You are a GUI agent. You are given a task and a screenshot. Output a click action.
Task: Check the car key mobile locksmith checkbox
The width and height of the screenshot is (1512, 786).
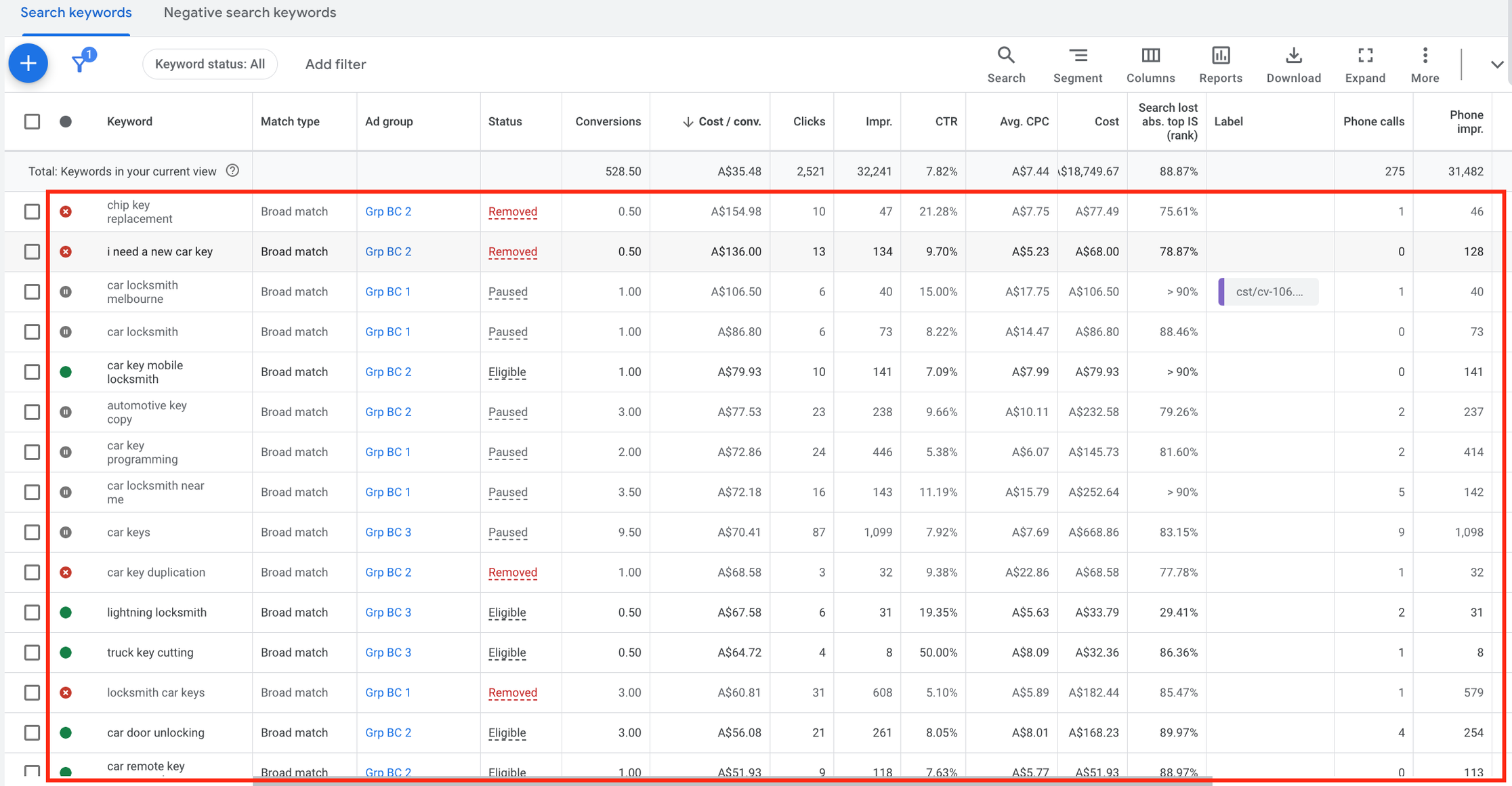[x=32, y=371]
